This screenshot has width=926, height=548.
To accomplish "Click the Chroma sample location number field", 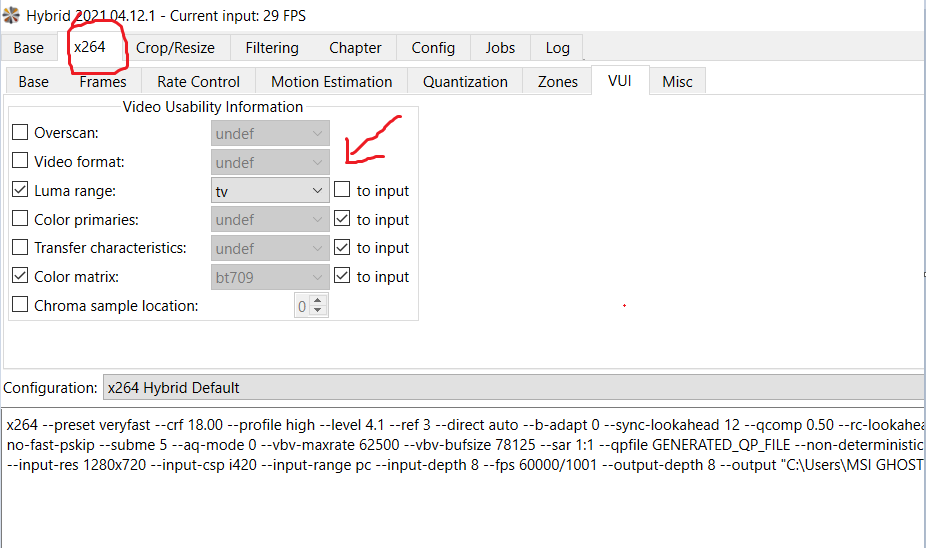I will [302, 306].
